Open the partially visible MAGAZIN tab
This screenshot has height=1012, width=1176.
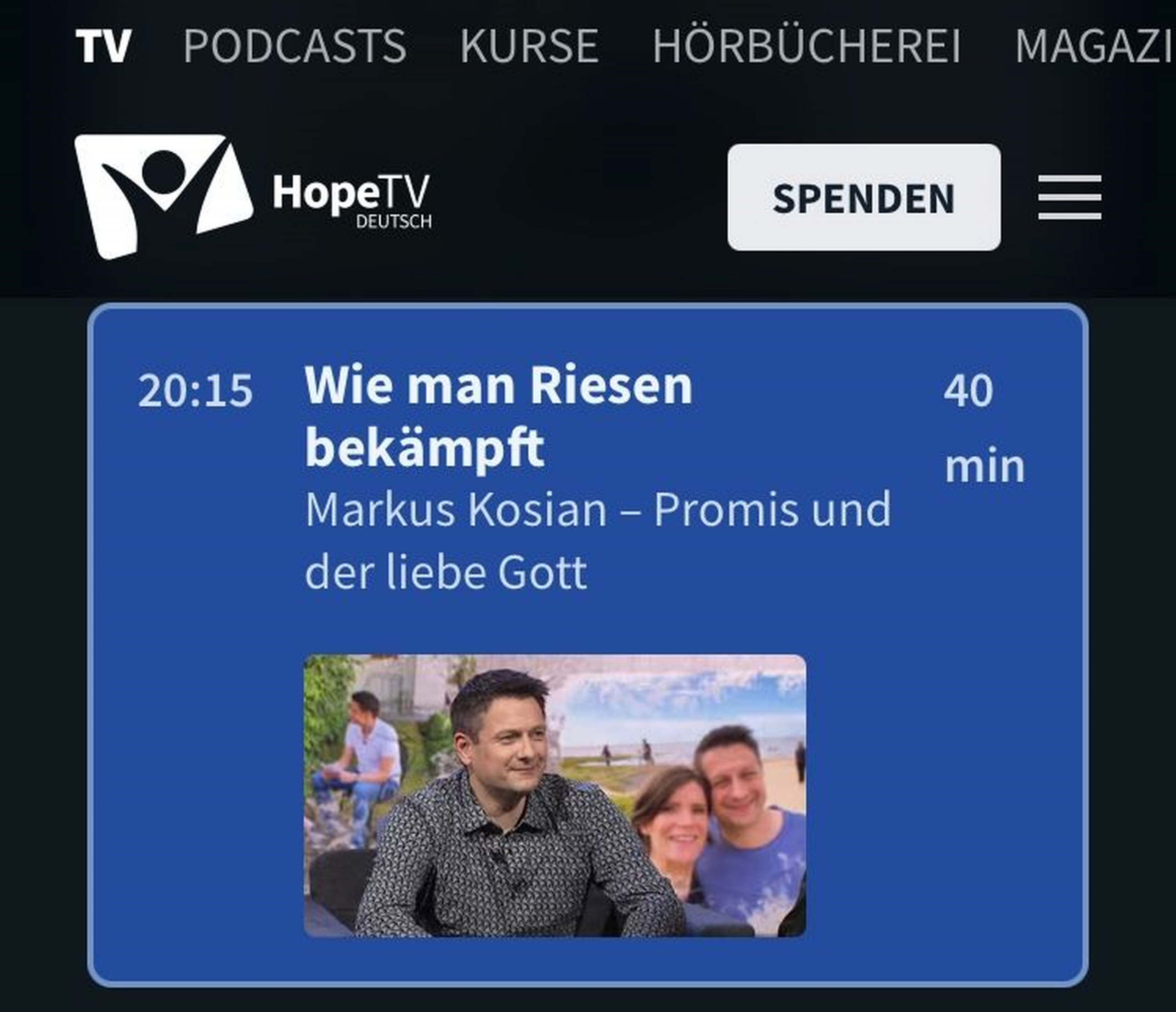[1095, 46]
